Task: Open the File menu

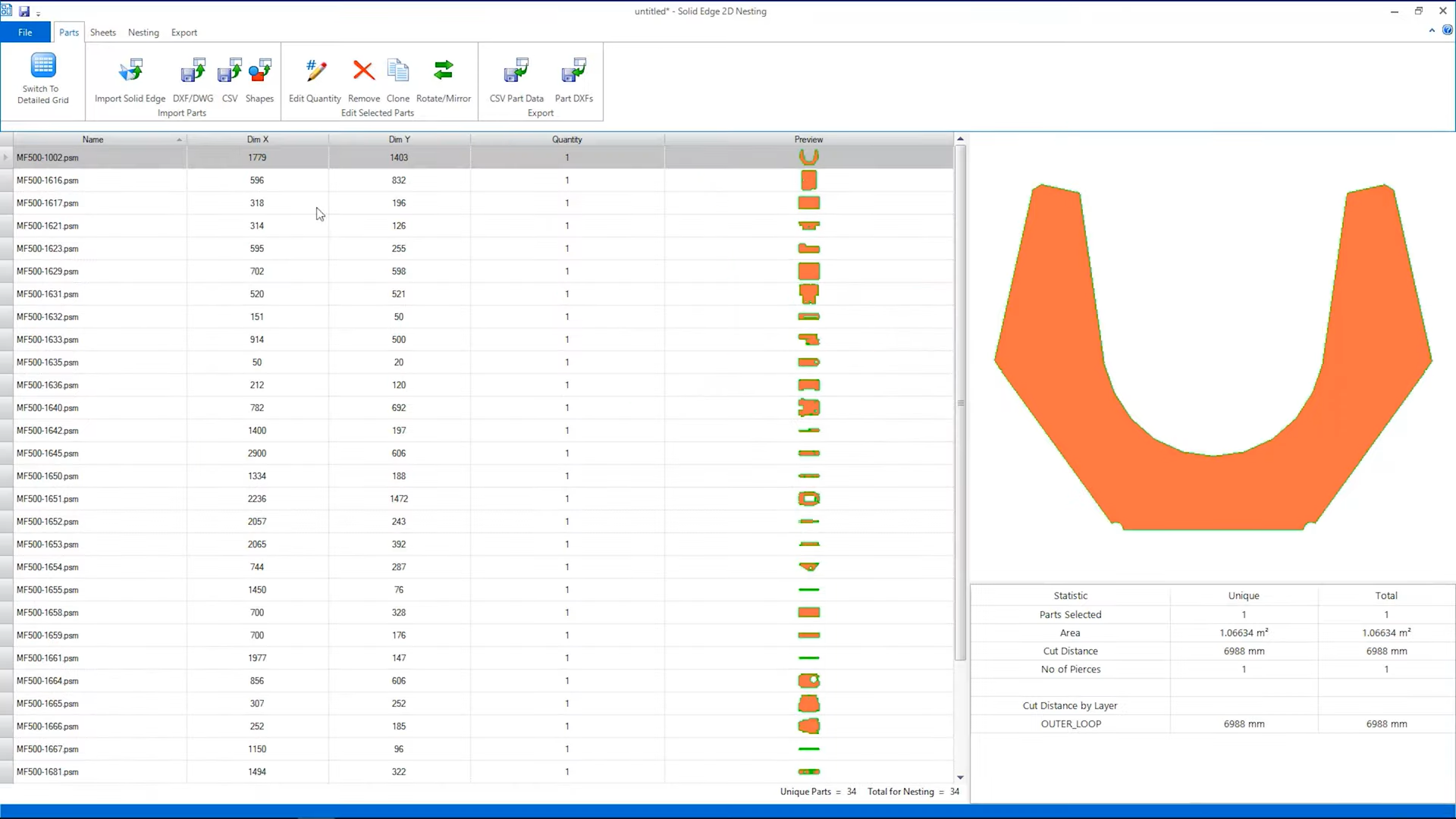Action: pyautogui.click(x=25, y=32)
